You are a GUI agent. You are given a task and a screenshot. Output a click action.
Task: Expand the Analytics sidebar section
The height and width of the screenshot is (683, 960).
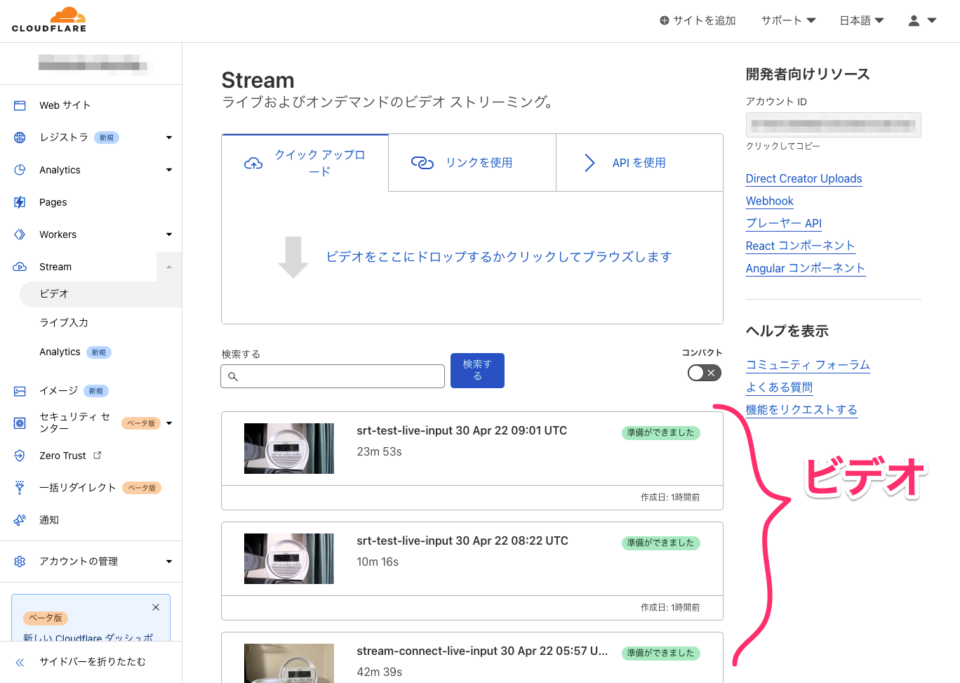point(168,169)
